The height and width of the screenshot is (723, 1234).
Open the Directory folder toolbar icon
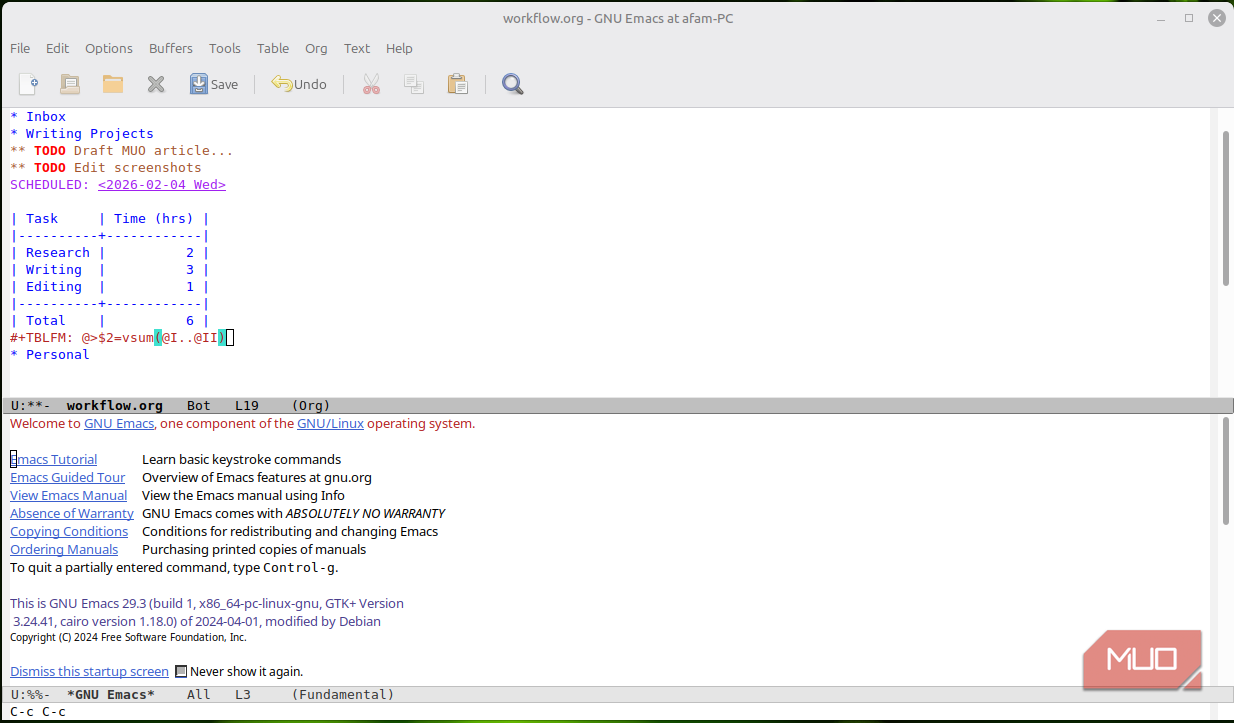point(113,84)
